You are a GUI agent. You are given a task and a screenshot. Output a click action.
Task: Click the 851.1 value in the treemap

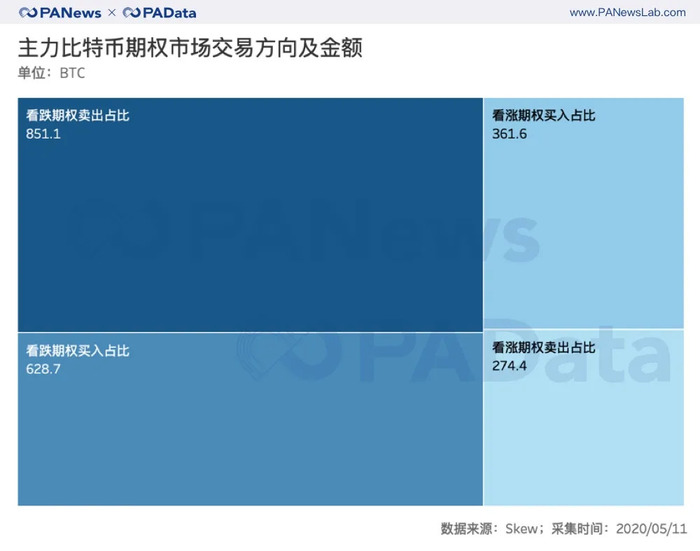click(x=44, y=134)
